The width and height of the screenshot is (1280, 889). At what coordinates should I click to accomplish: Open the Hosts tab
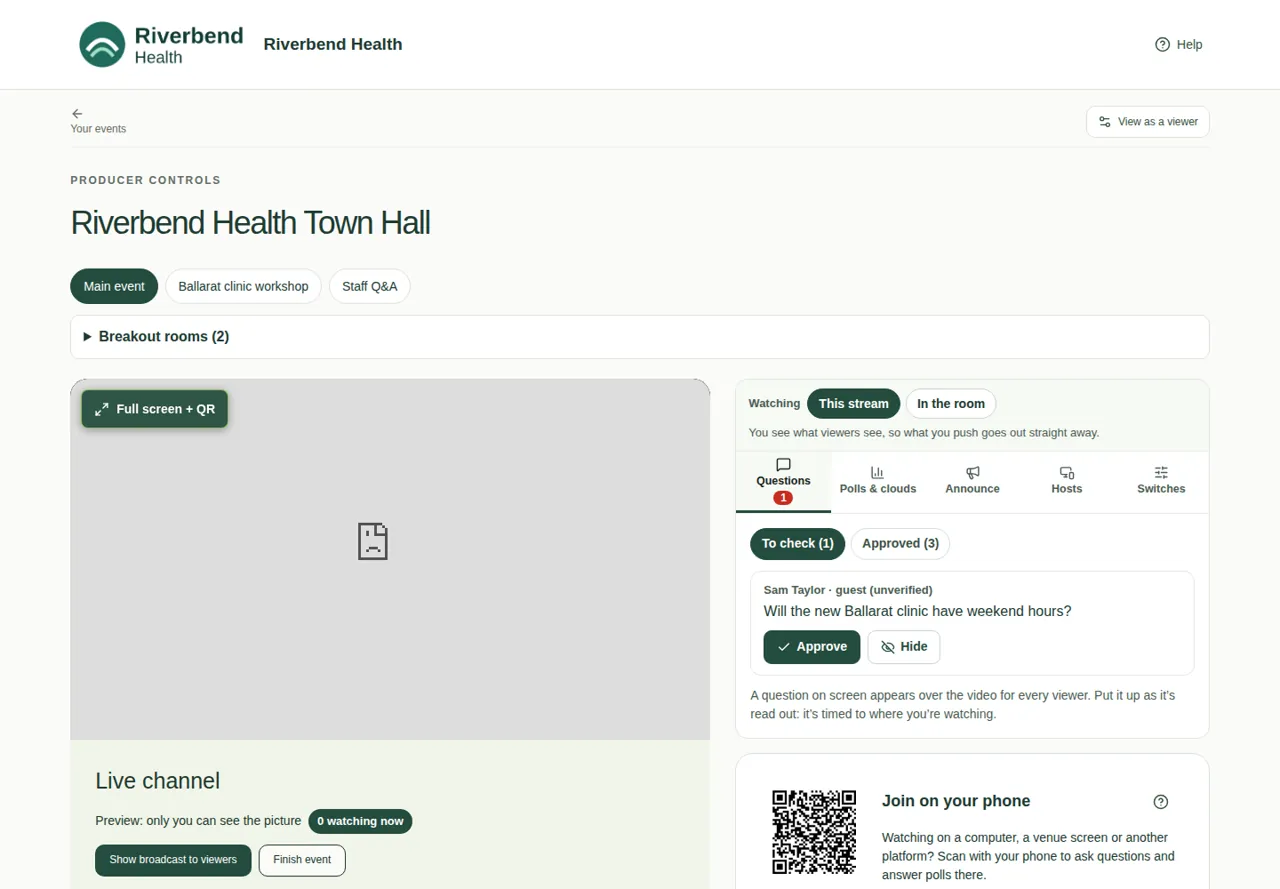1067,482
